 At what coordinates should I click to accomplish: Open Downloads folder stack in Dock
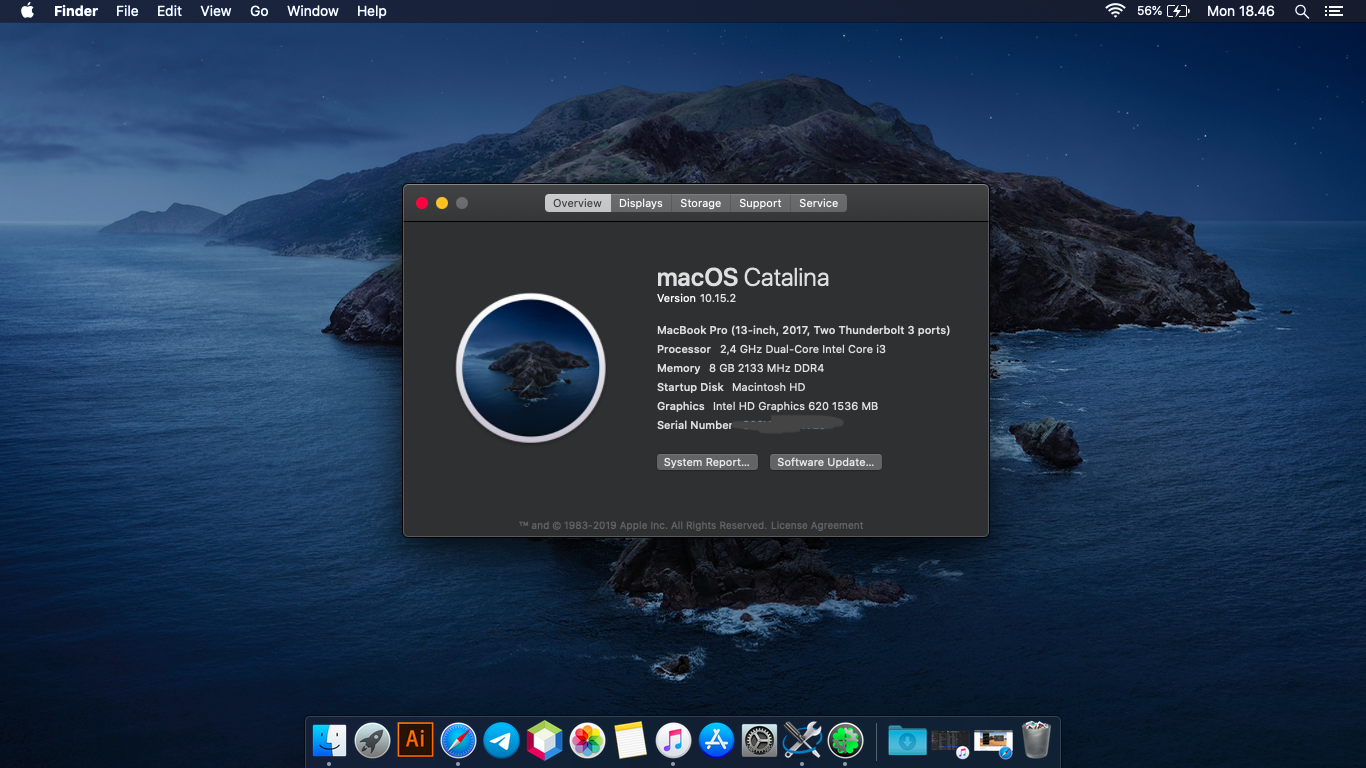pos(907,740)
